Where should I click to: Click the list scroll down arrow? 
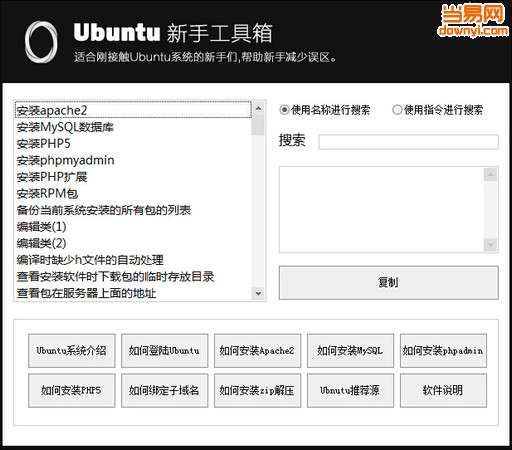pos(258,293)
